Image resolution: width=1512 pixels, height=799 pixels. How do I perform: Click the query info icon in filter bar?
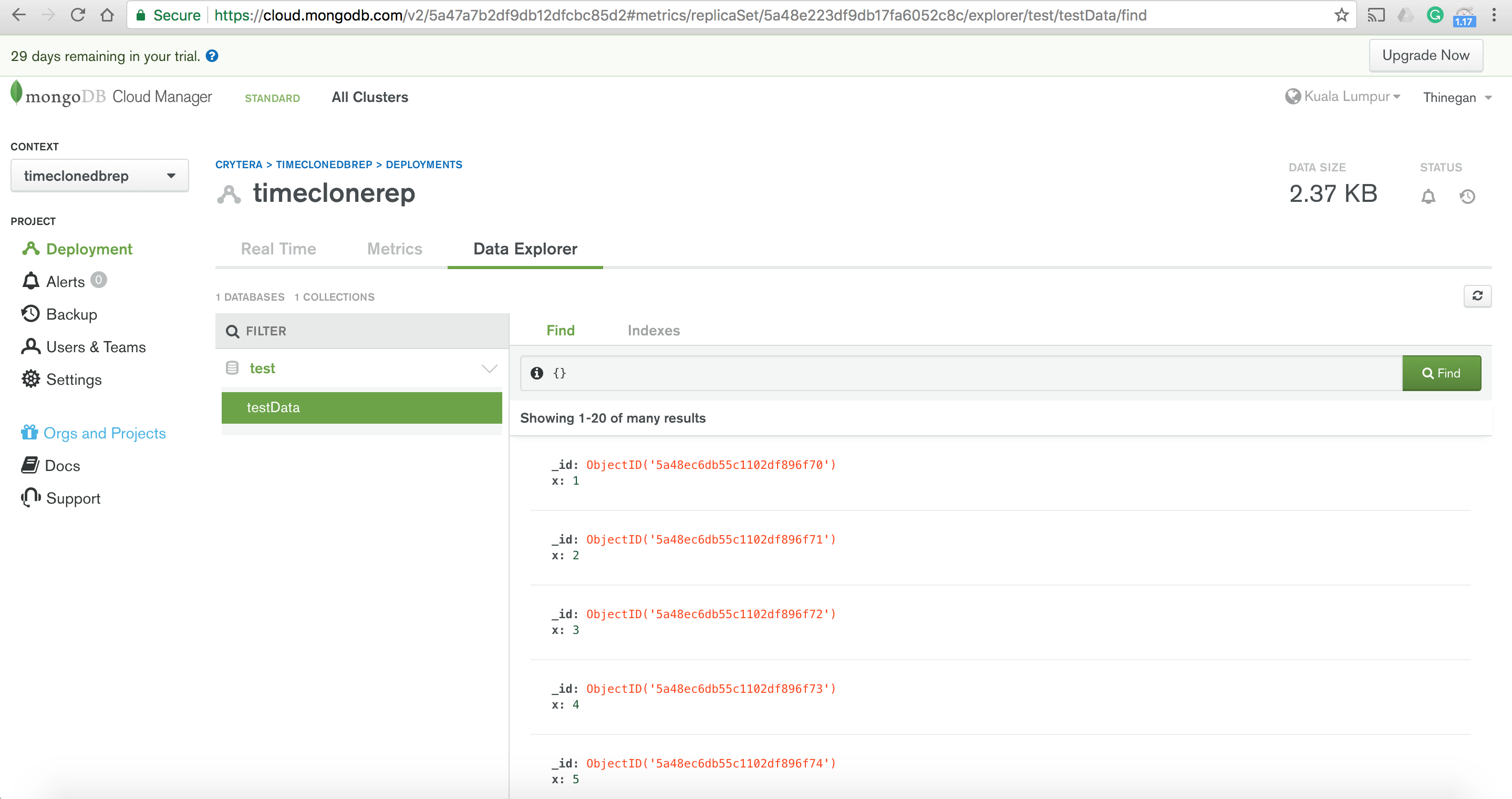pos(536,373)
